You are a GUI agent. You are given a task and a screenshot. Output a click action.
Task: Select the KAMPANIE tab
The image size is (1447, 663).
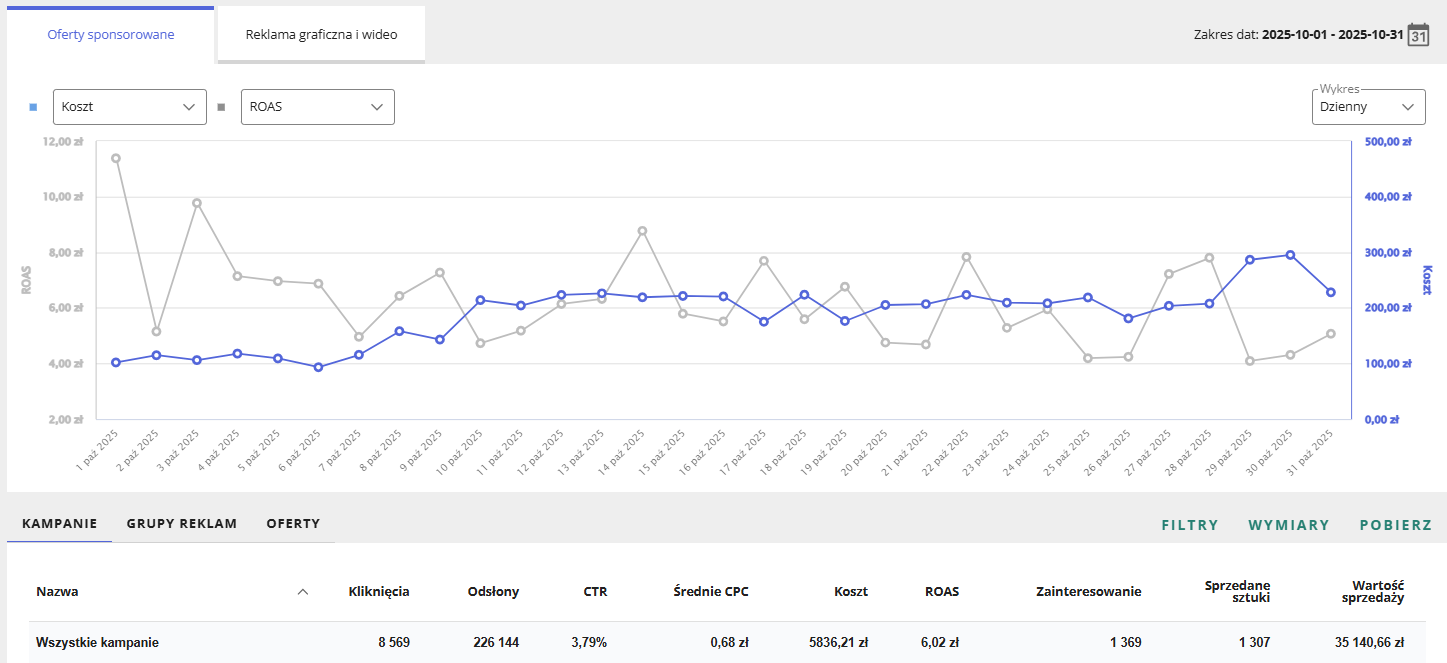point(59,524)
